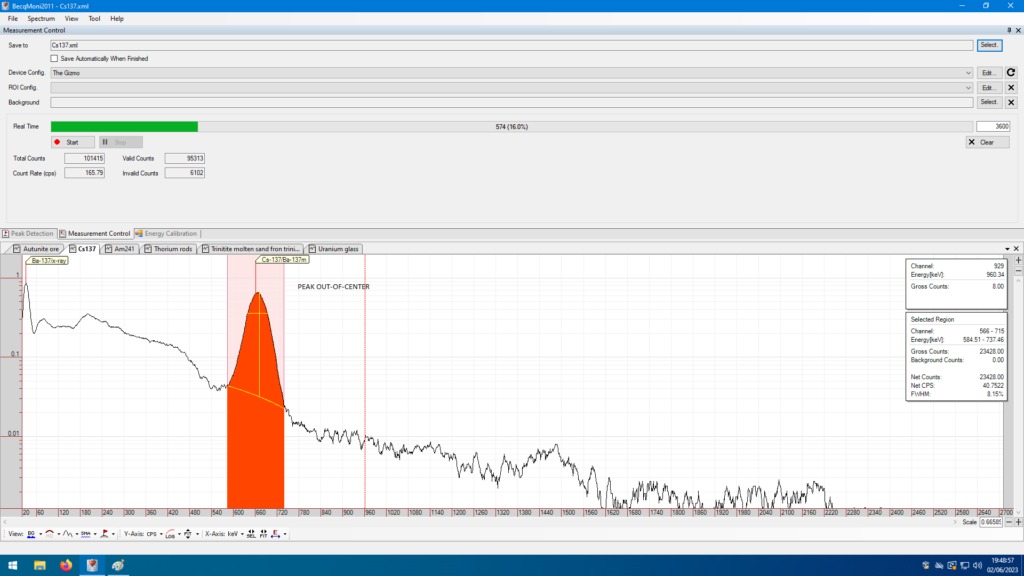This screenshot has height=576, width=1024.
Task: Open LOG scale dropdown arrow
Action: point(179,534)
